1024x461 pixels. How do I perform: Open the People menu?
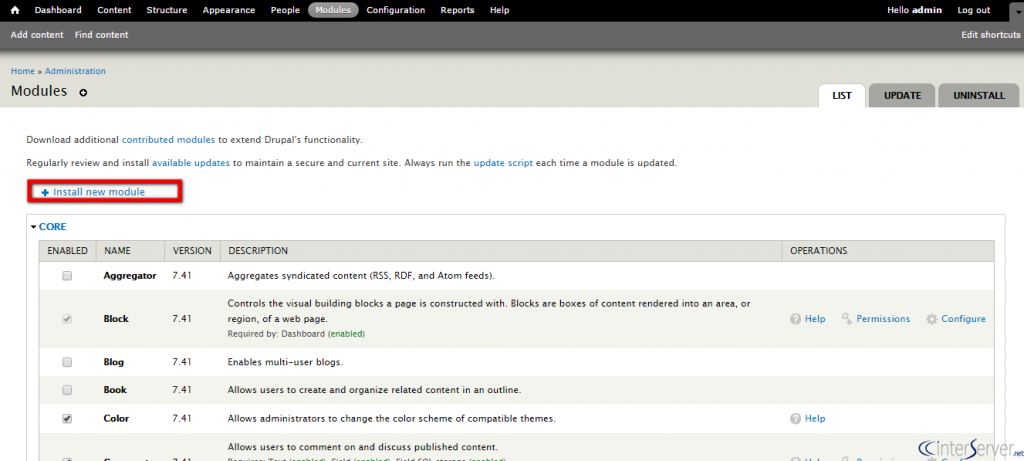[285, 10]
